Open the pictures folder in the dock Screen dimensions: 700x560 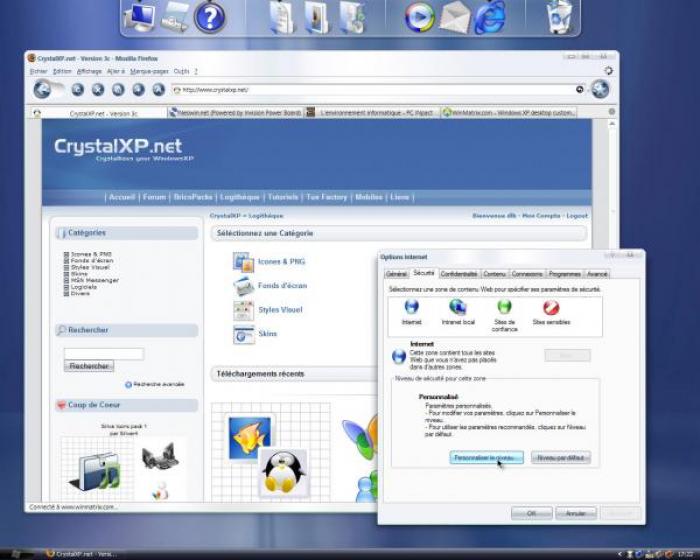(x=317, y=17)
